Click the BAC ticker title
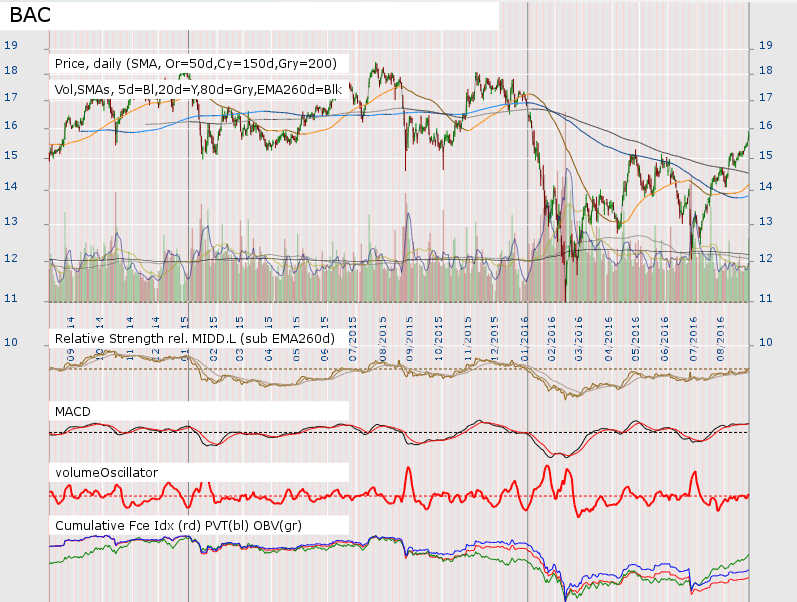This screenshot has width=797, height=602. click(30, 15)
